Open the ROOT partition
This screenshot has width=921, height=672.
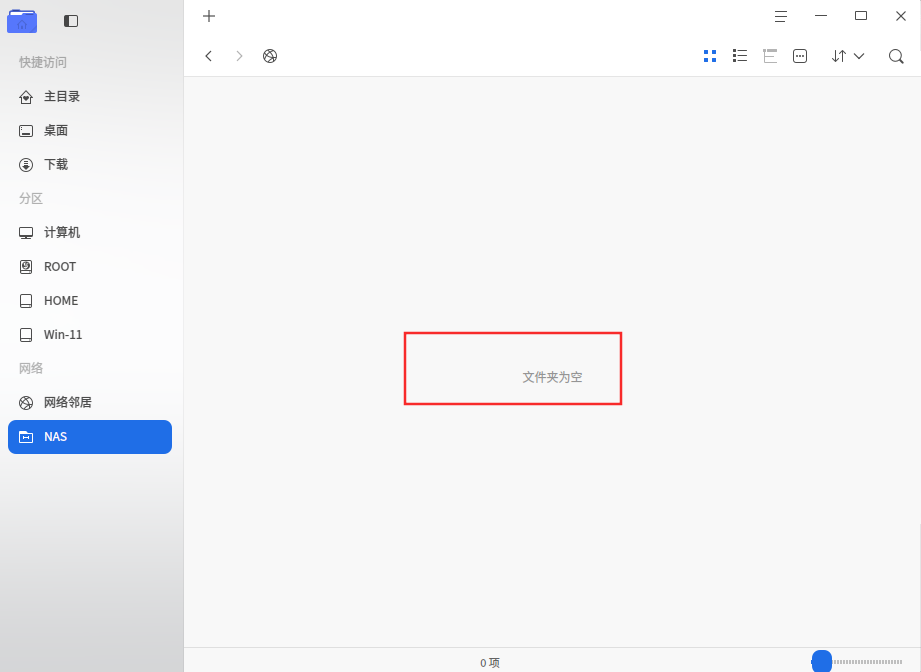tap(90, 267)
